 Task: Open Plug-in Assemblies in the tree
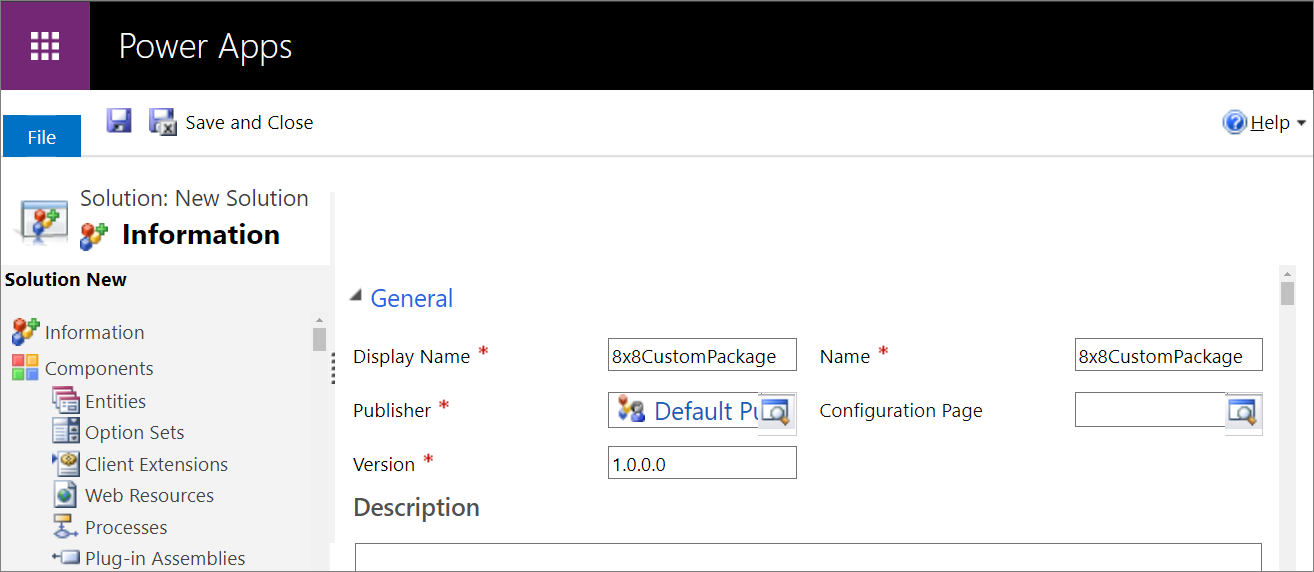click(x=165, y=558)
